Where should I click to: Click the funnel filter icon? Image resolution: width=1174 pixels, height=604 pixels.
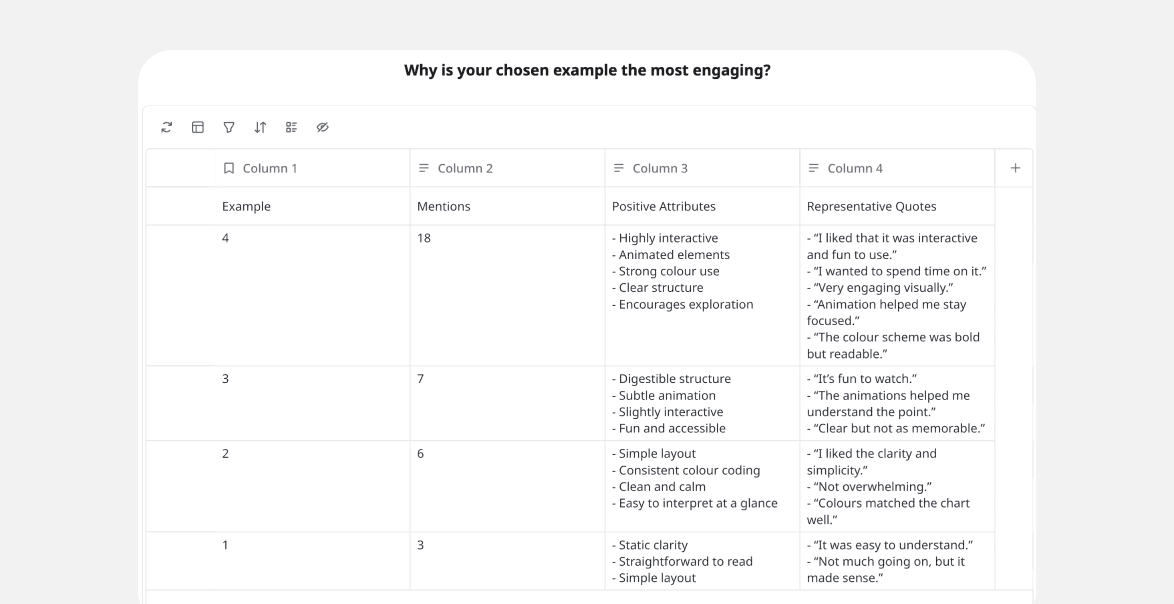point(229,127)
